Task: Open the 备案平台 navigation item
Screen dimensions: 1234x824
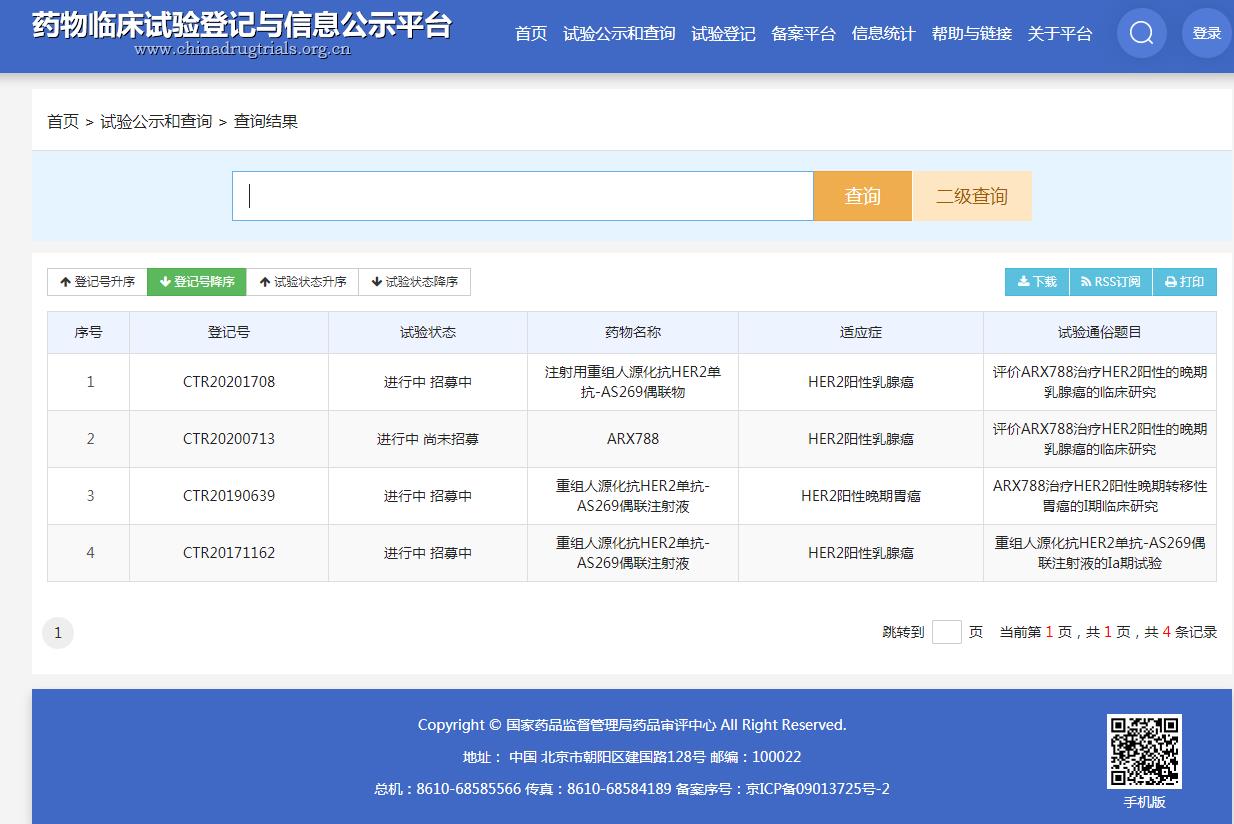Action: pyautogui.click(x=803, y=34)
